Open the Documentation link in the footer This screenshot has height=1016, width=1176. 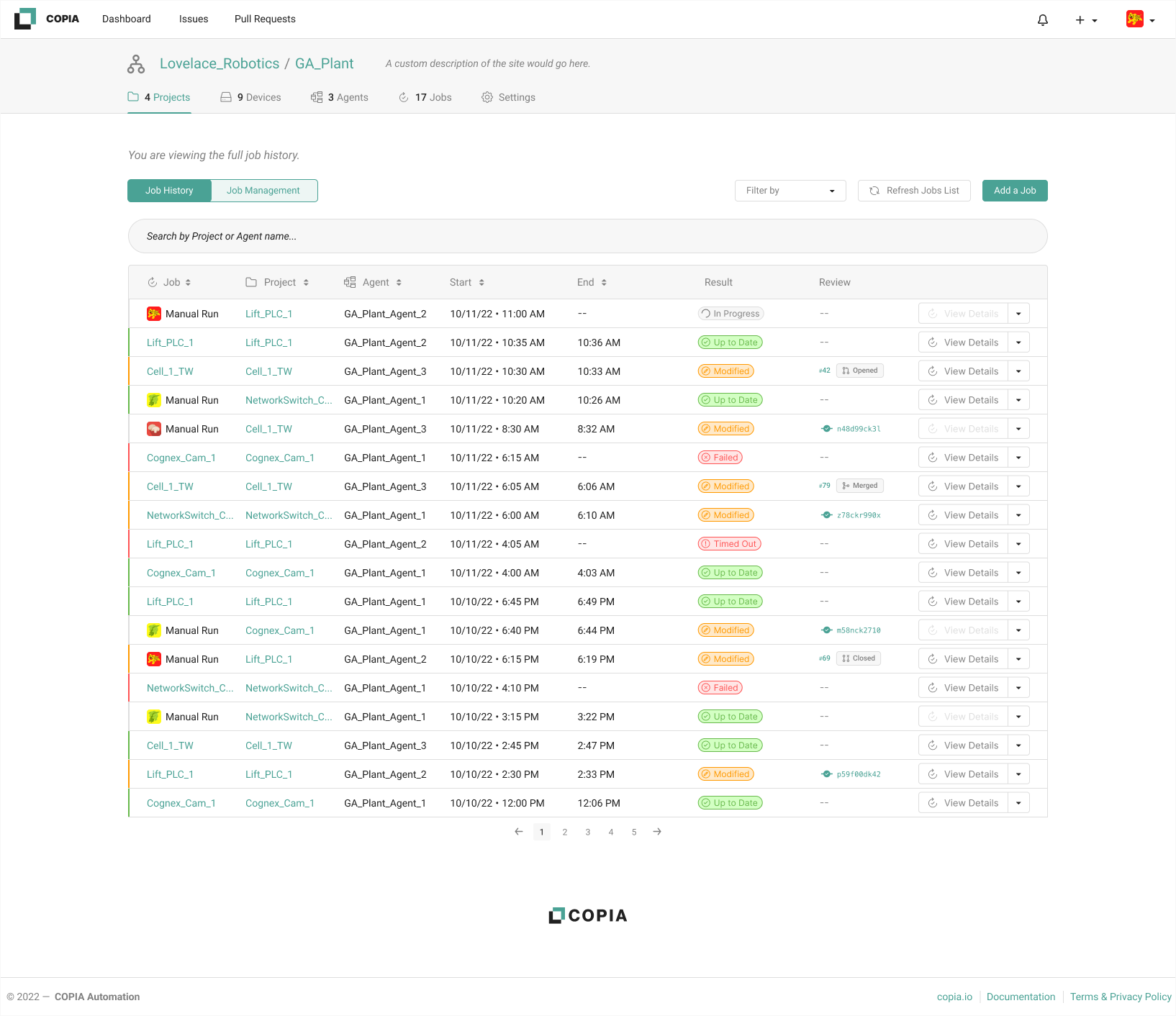click(x=1021, y=997)
